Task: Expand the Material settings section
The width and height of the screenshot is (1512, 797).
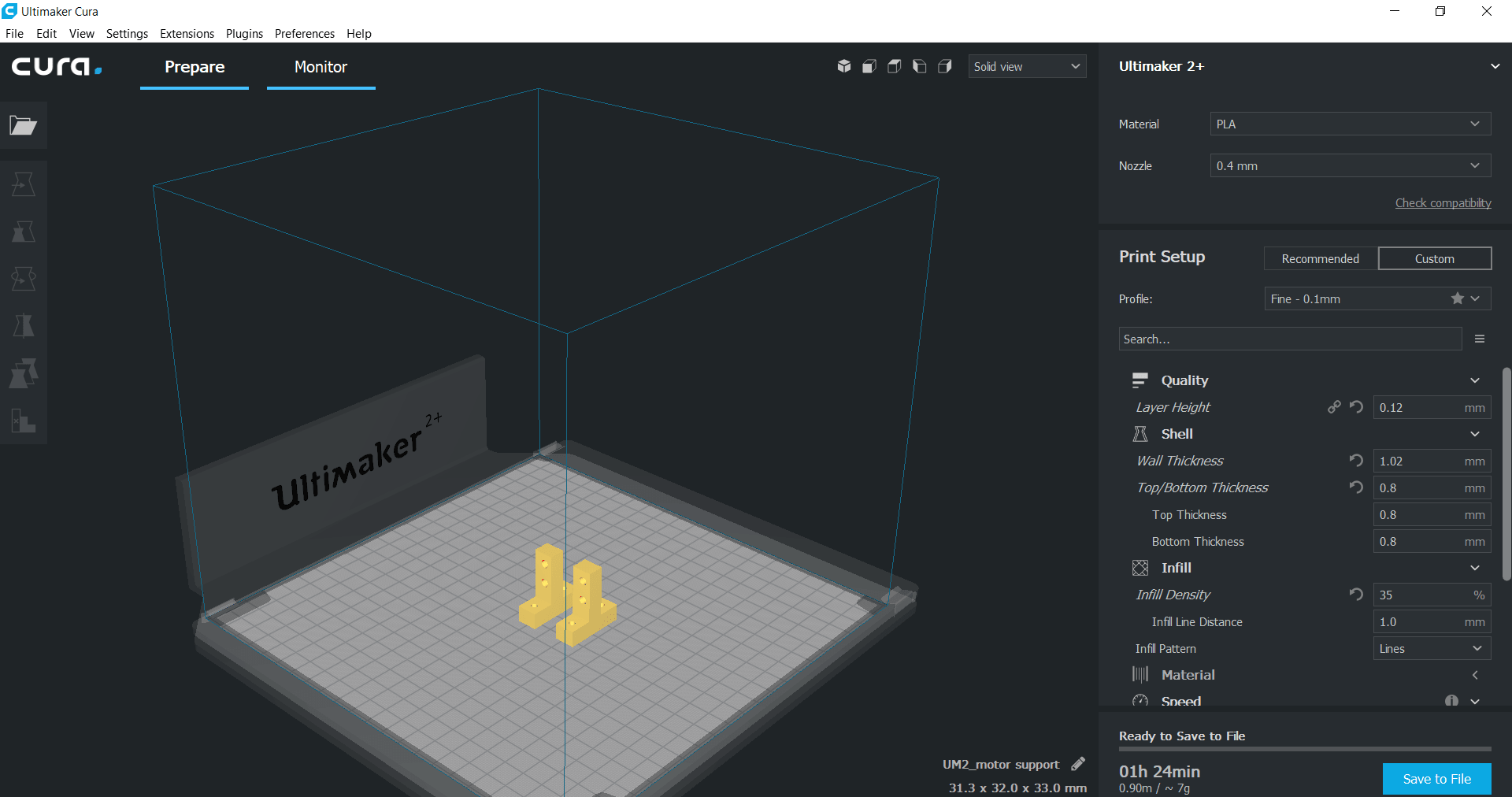Action: (1475, 675)
